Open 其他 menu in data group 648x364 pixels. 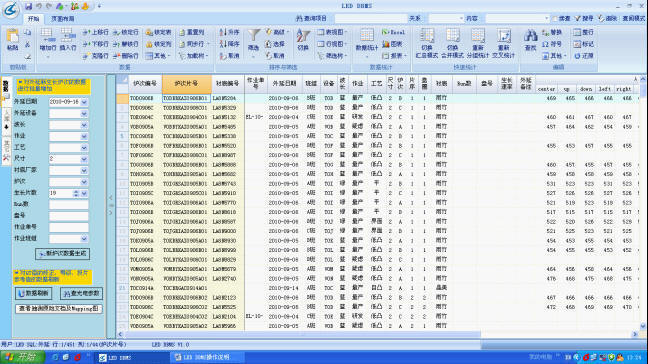click(x=159, y=55)
